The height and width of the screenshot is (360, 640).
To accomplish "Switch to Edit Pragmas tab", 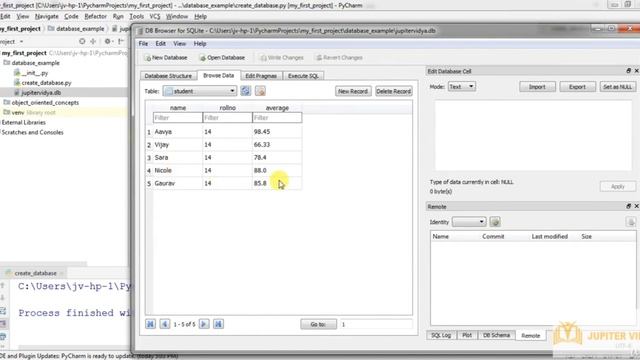I will coord(261,76).
